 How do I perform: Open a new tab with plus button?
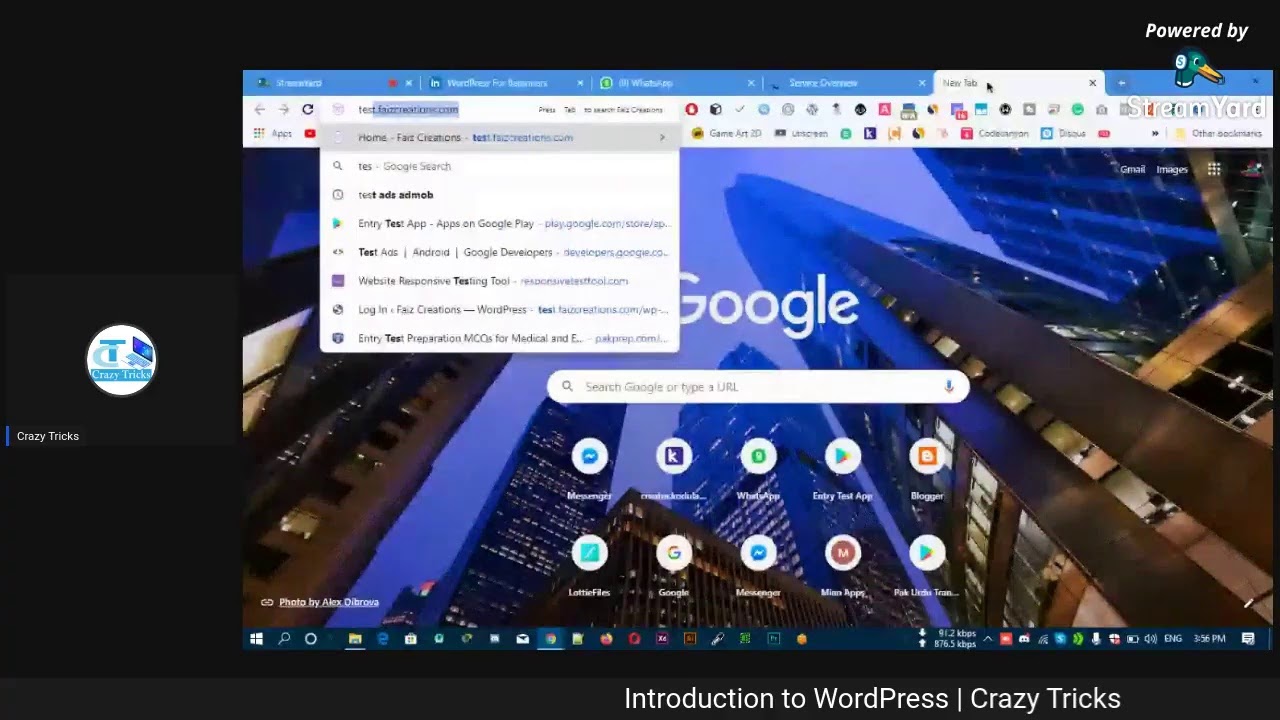pos(1122,83)
